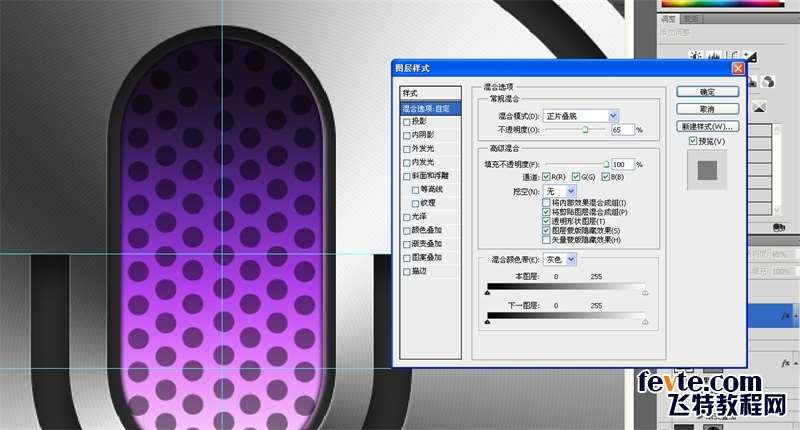Click the fill opacity field showing 100

(622, 164)
